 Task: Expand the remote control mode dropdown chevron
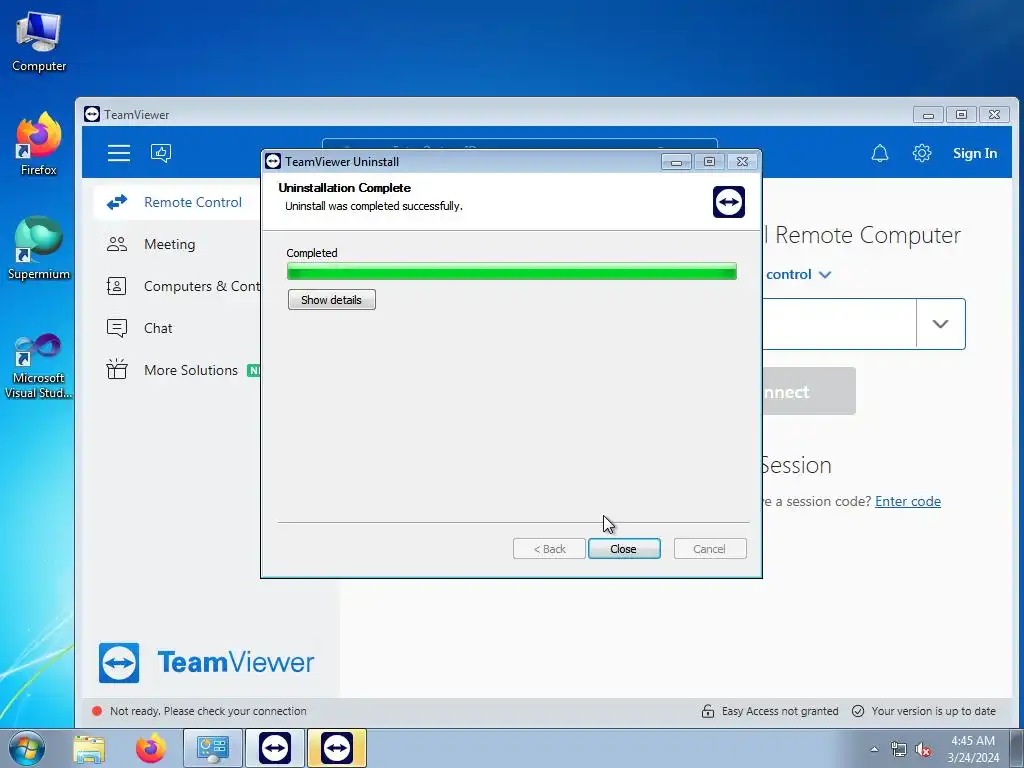point(825,275)
